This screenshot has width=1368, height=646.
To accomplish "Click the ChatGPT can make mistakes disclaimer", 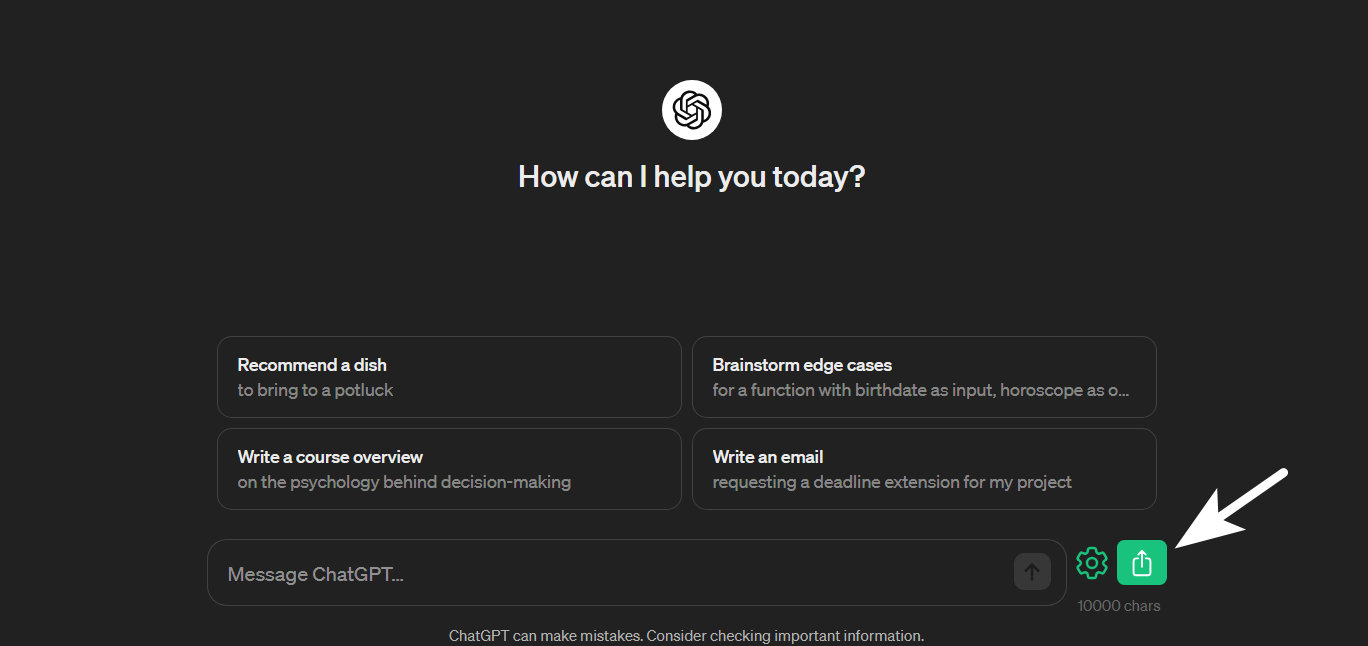I will [686, 636].
